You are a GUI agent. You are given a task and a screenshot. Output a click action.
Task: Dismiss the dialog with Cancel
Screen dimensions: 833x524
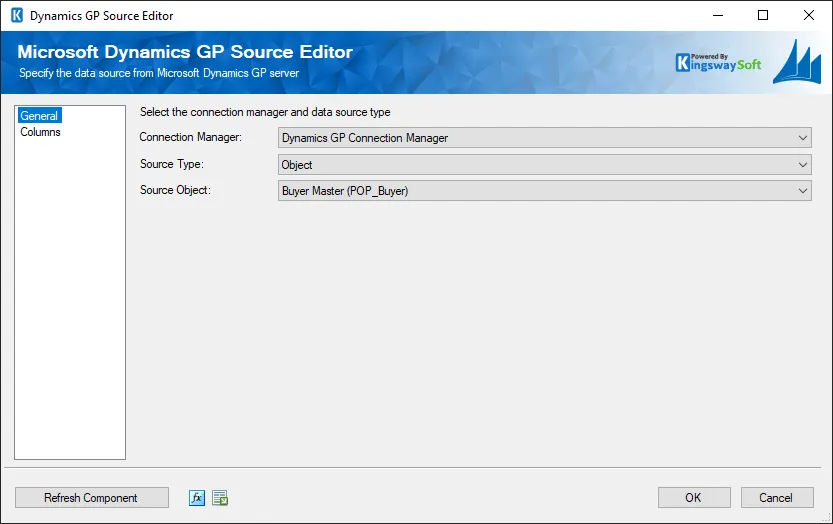(x=777, y=498)
